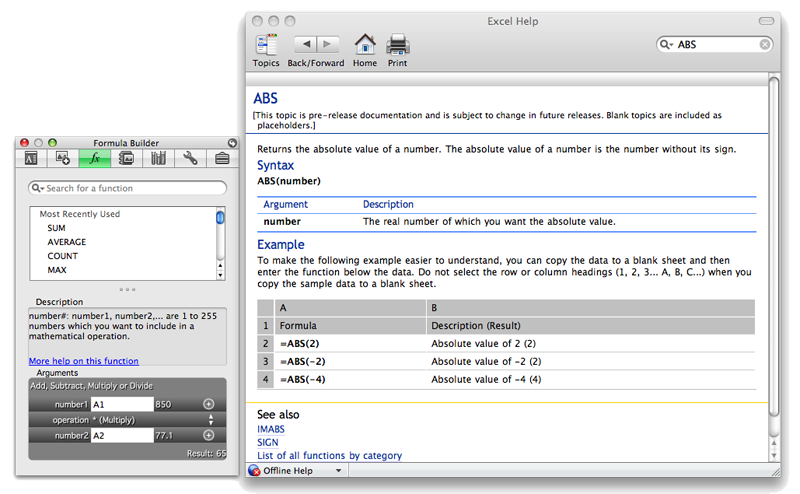Open the Project Palette briefcase tab
This screenshot has height=494, width=800.
coord(222,158)
